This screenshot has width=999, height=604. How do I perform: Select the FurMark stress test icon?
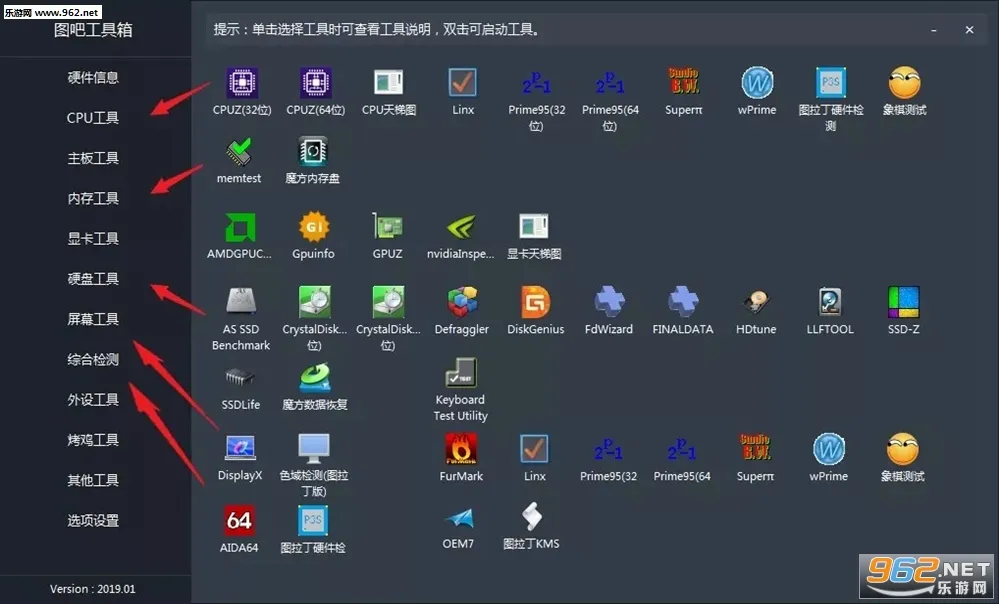pos(461,450)
